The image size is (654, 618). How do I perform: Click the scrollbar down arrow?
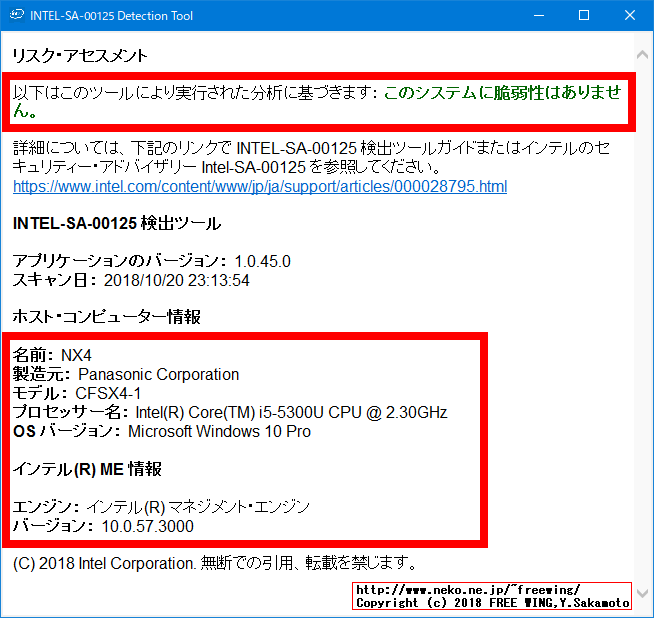643,593
